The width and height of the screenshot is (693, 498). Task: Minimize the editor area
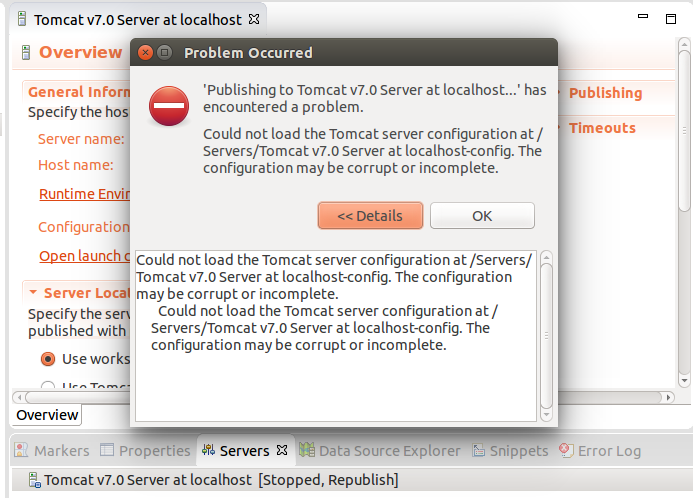click(643, 16)
